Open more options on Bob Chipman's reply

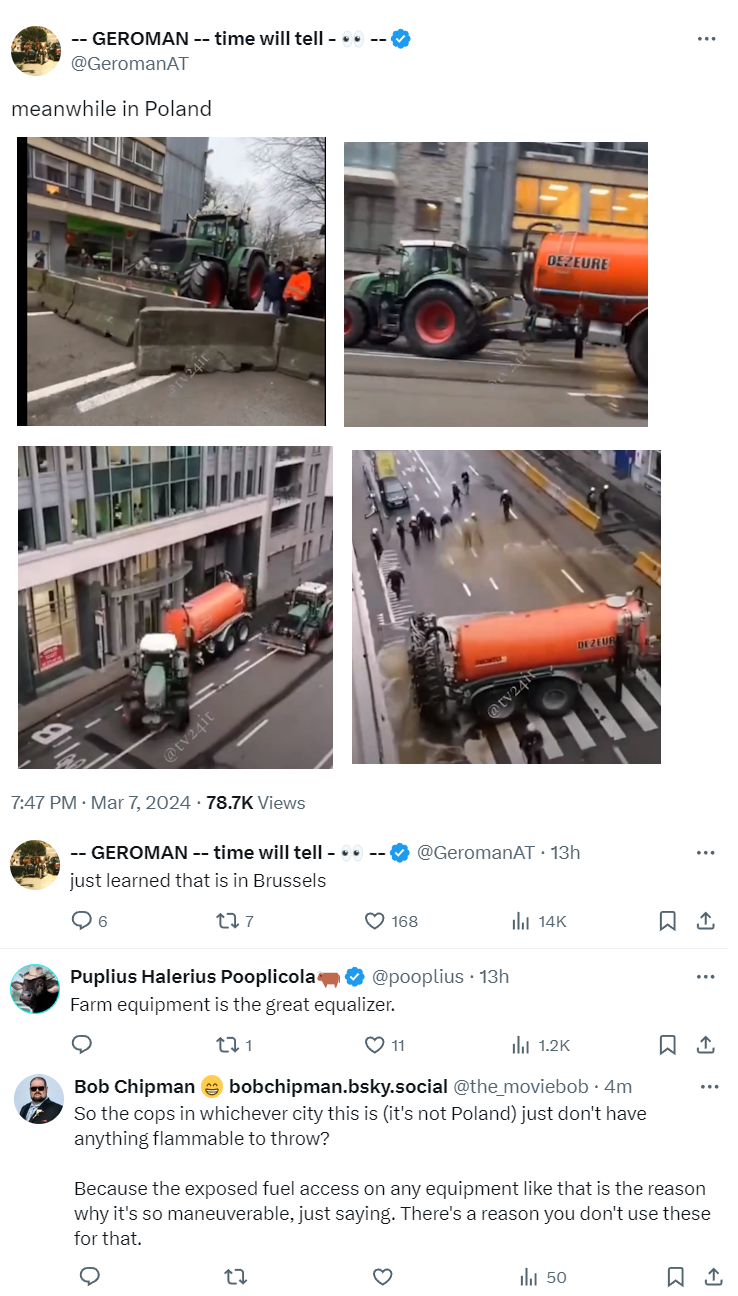point(710,1087)
